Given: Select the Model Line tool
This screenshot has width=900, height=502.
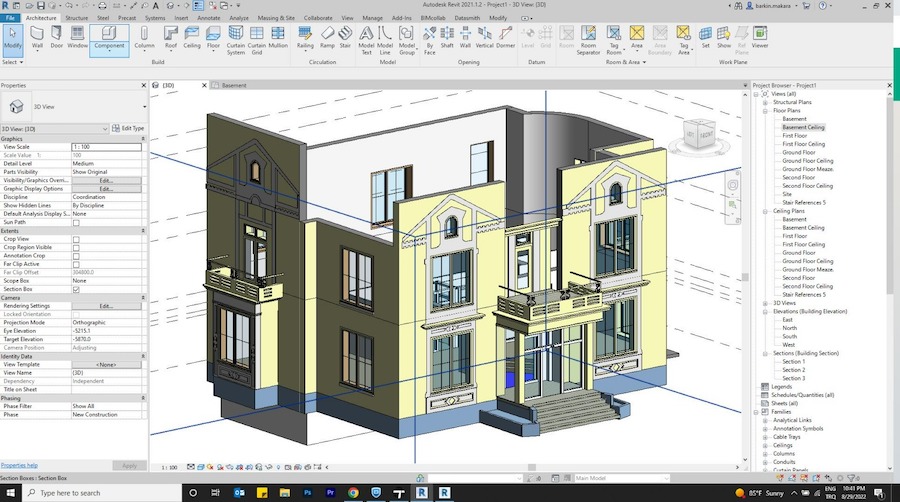Looking at the screenshot, I should tap(385, 40).
